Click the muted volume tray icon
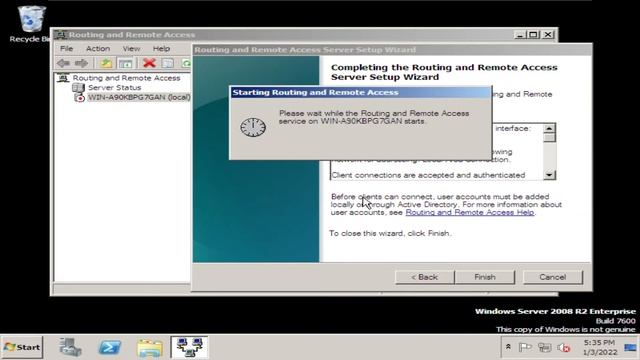The height and width of the screenshot is (360, 640). [x=564, y=347]
